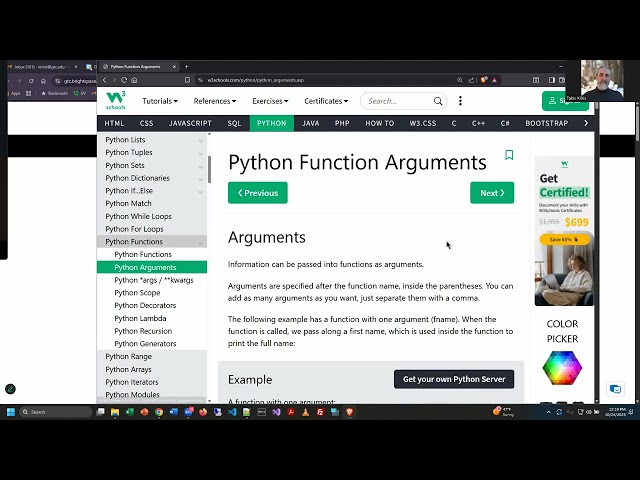The width and height of the screenshot is (640, 480).
Task: Click the Get Certified advertisement image
Action: click(x=564, y=231)
